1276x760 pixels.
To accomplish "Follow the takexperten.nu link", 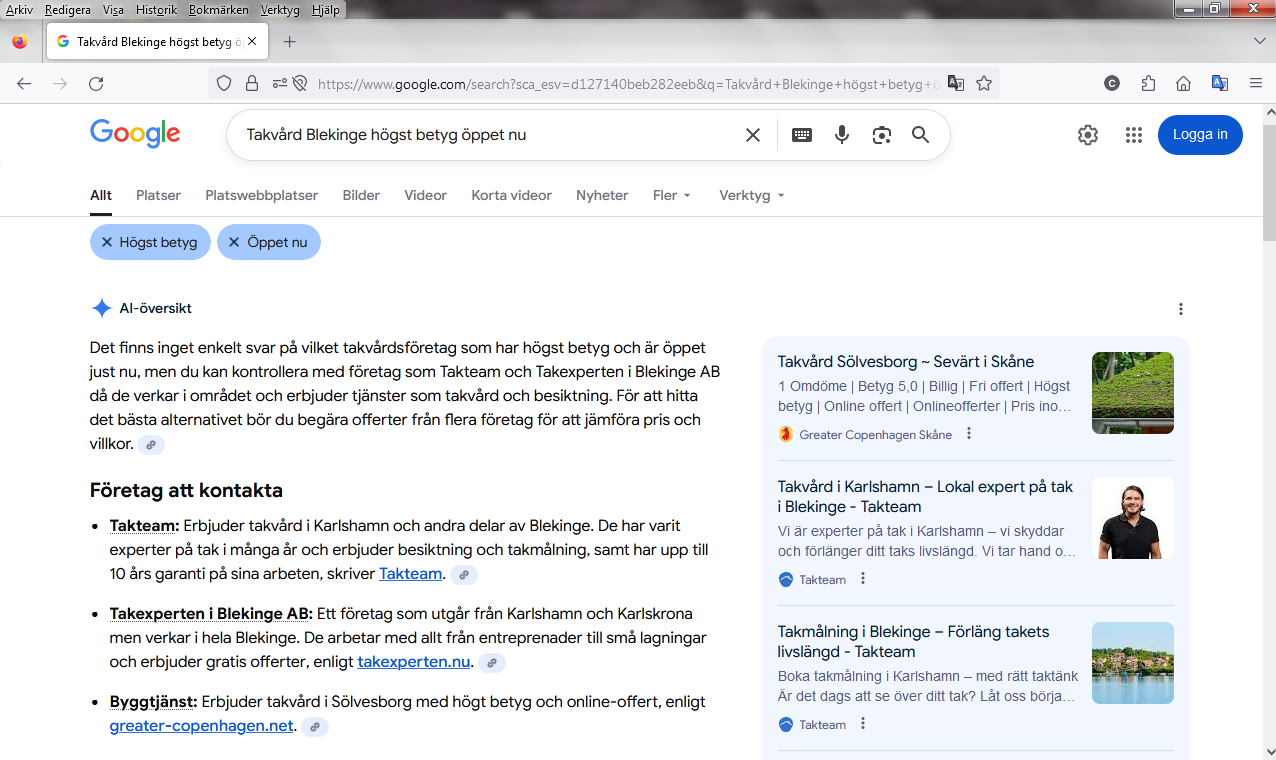I will pos(413,662).
